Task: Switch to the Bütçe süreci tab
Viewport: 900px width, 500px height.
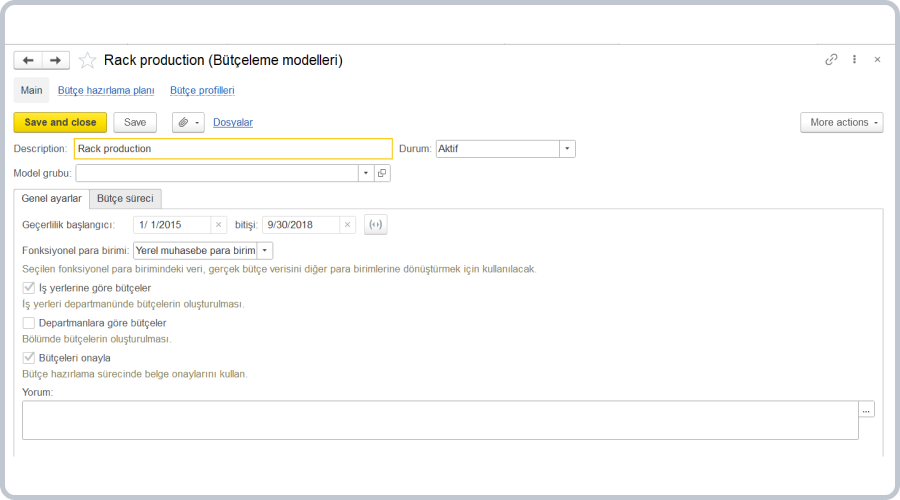Action: point(125,199)
